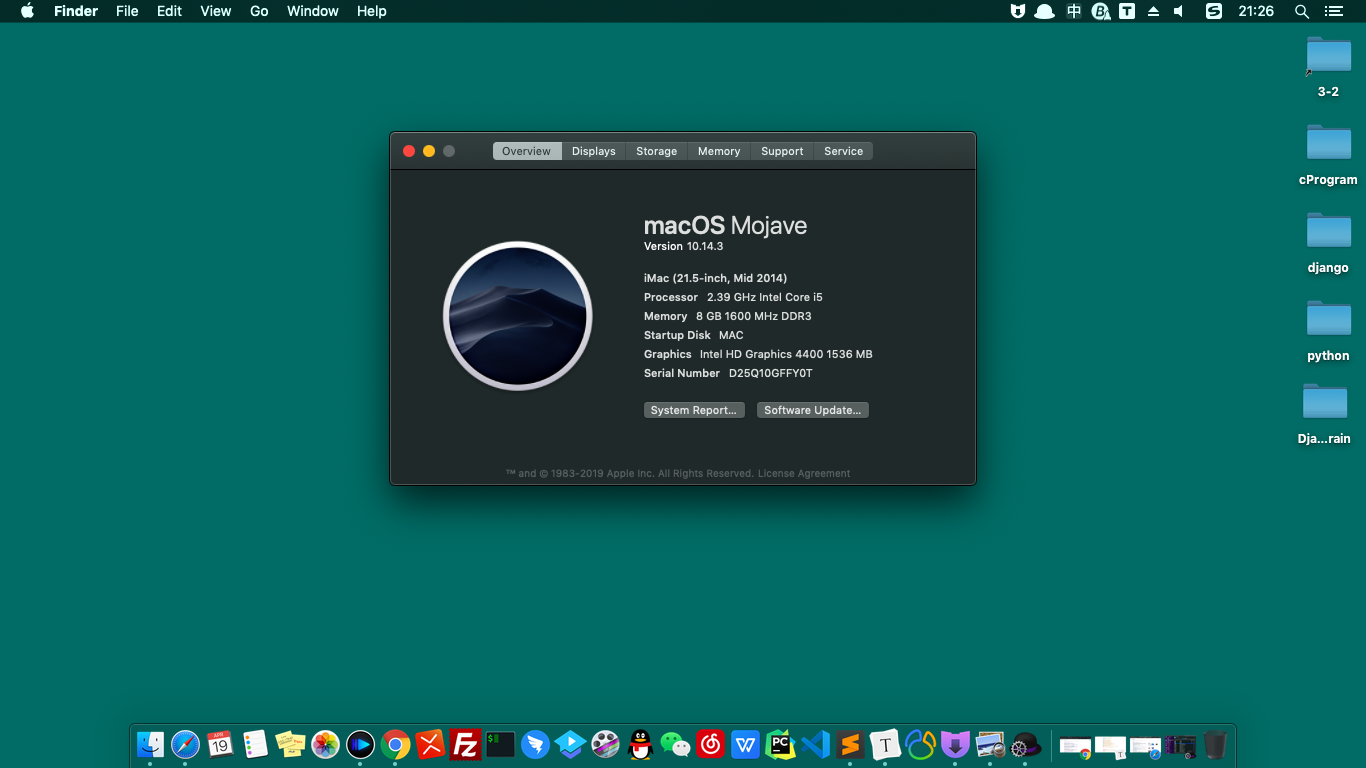Open Sublime Text from the Dock
This screenshot has width=1366, height=768.
[850, 745]
